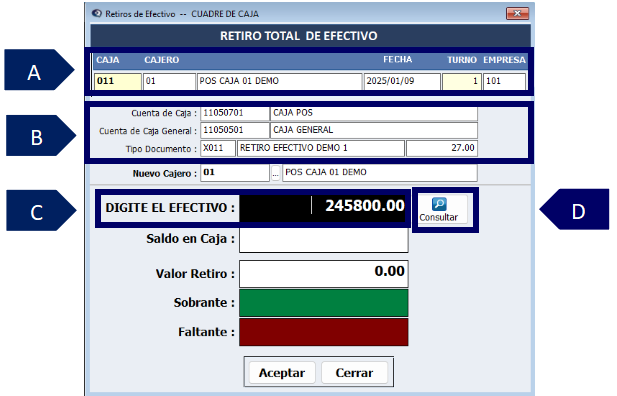Click the eye icon in title bar

[x=97, y=13]
